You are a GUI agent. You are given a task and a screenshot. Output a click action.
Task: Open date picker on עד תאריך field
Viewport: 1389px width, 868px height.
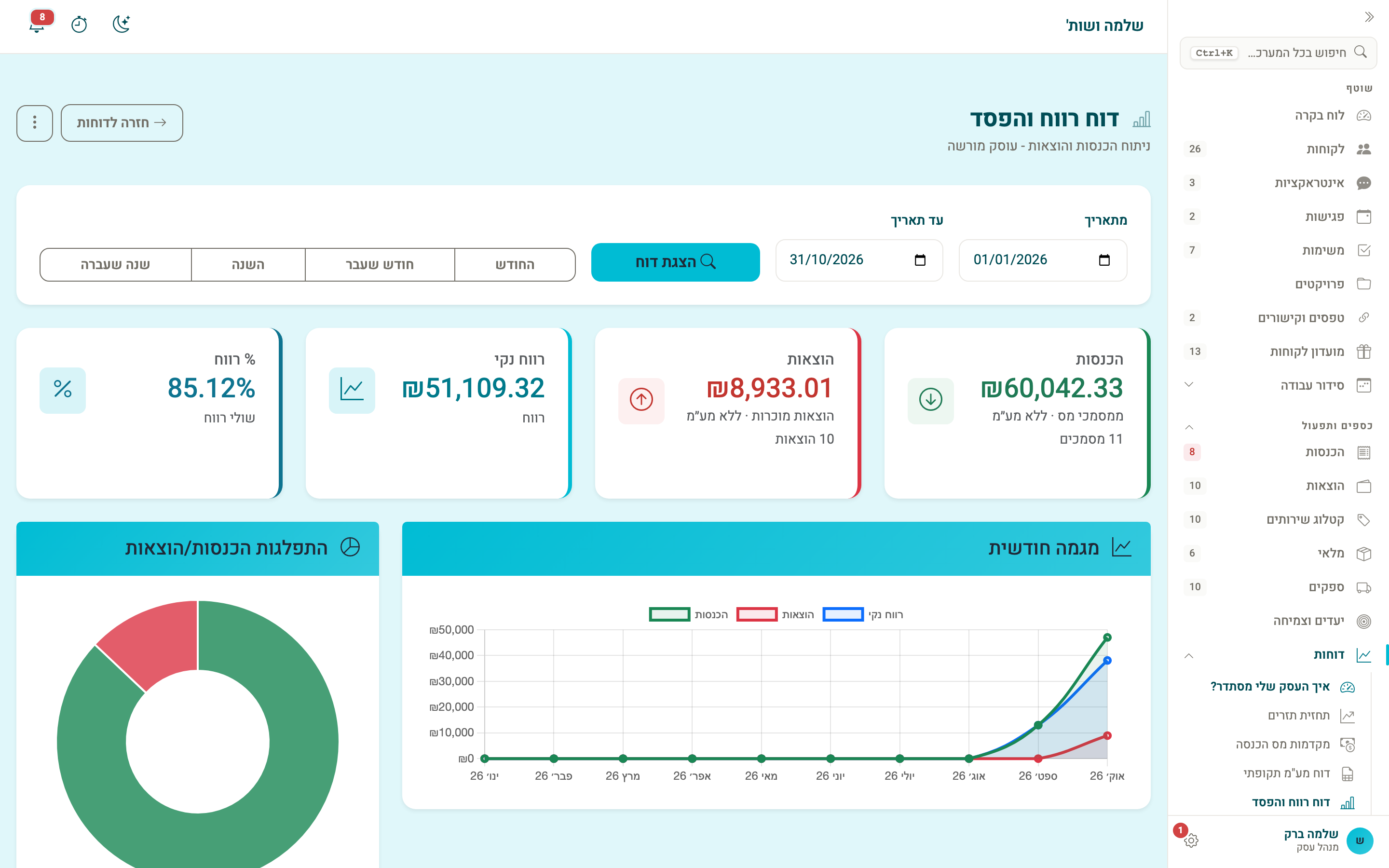click(920, 260)
